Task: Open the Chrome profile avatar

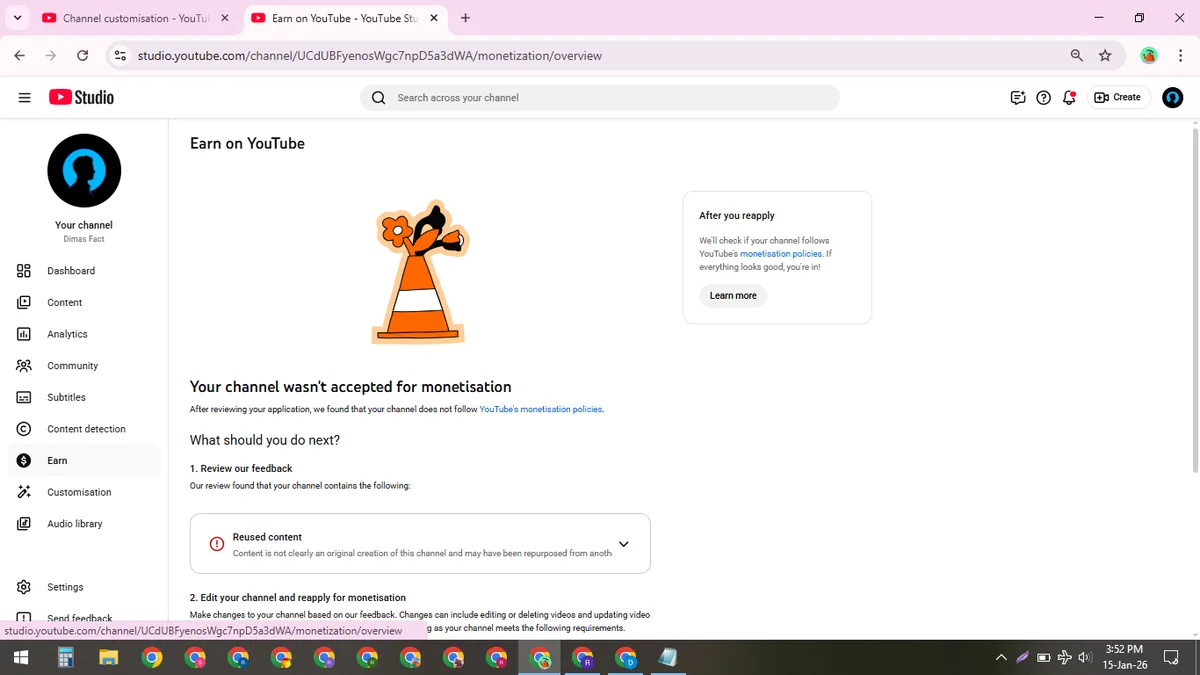Action: 1149,56
